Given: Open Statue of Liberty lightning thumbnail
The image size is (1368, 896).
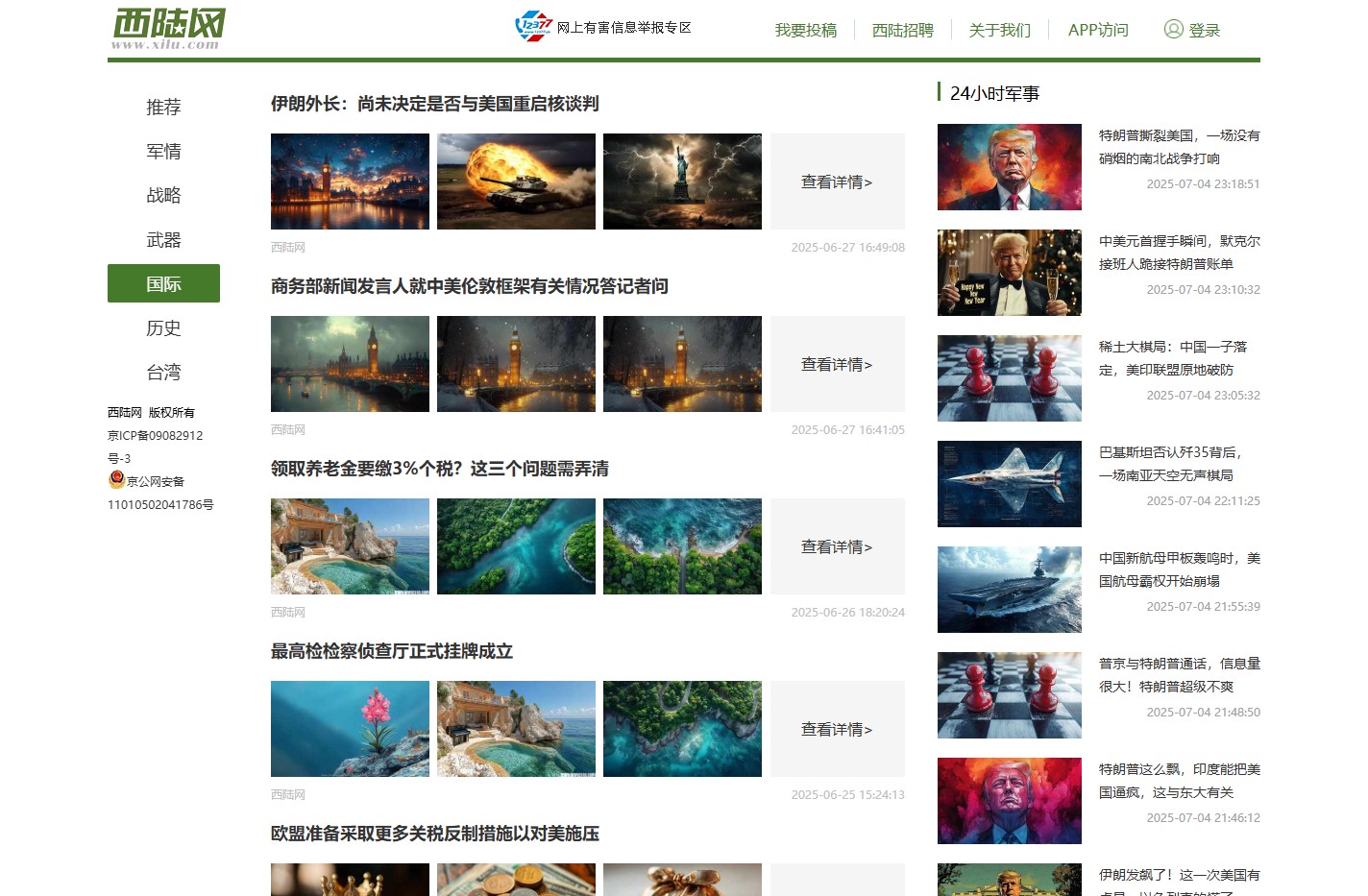Looking at the screenshot, I should [682, 182].
